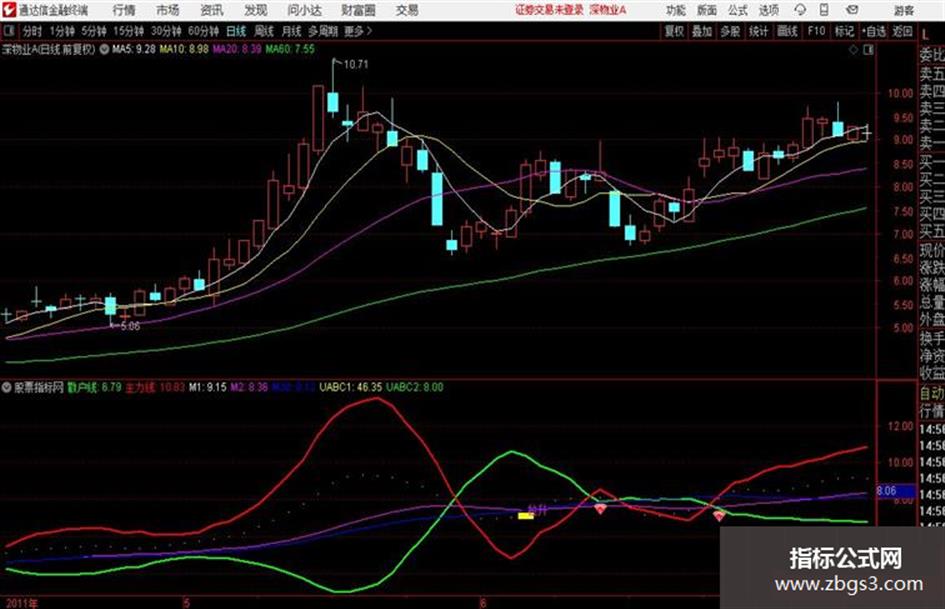Click the 散户线 6.79 indicator label
Screen dimensions: 945x609
94,387
